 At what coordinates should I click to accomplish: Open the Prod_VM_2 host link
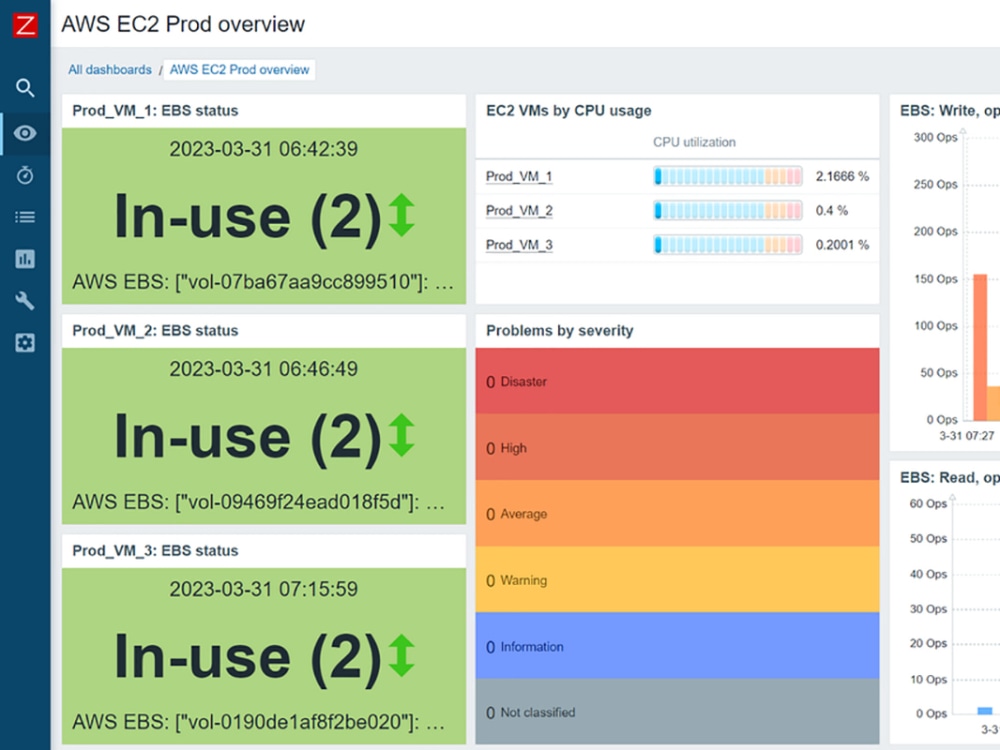(x=518, y=211)
